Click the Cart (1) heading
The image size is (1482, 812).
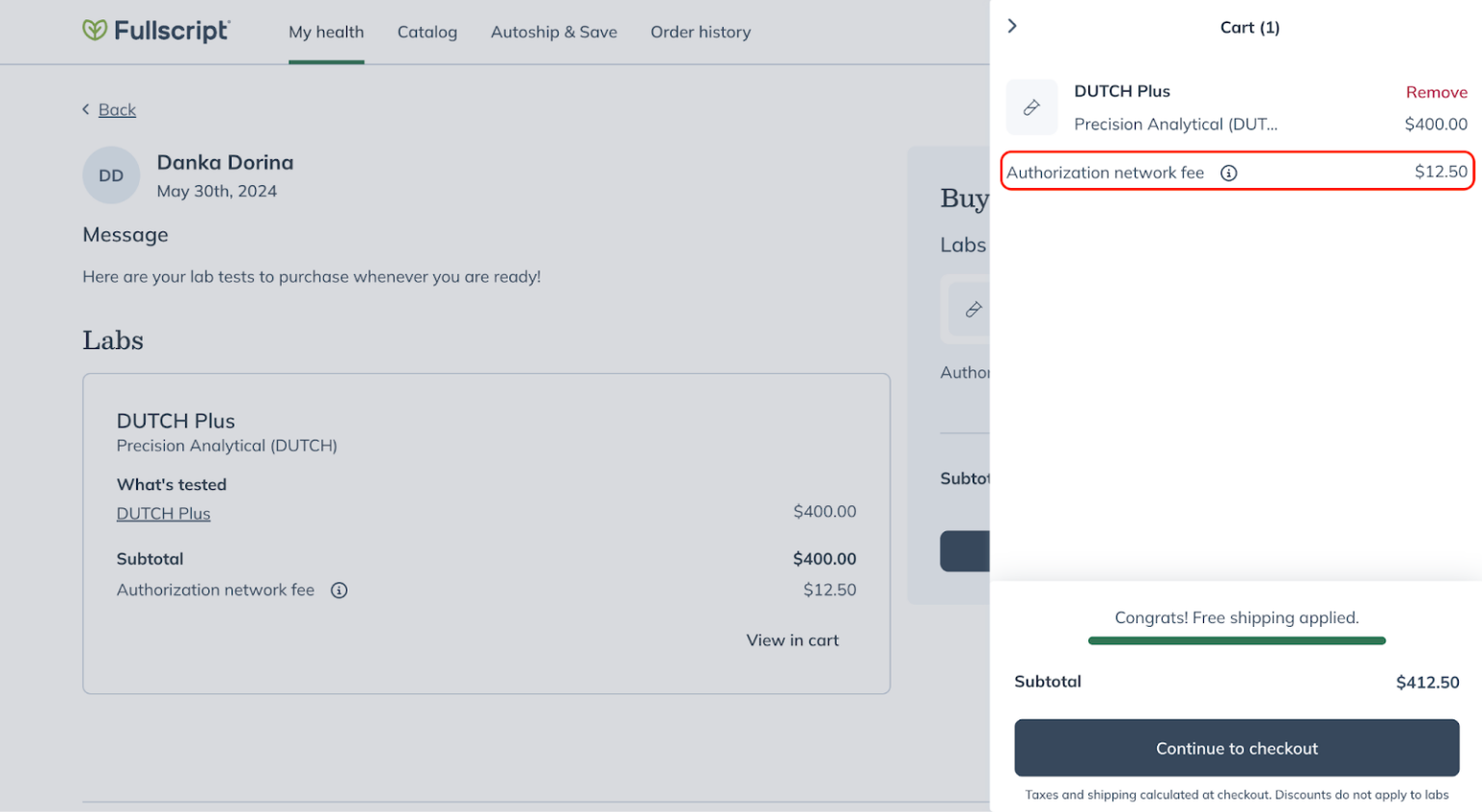[x=1249, y=27]
